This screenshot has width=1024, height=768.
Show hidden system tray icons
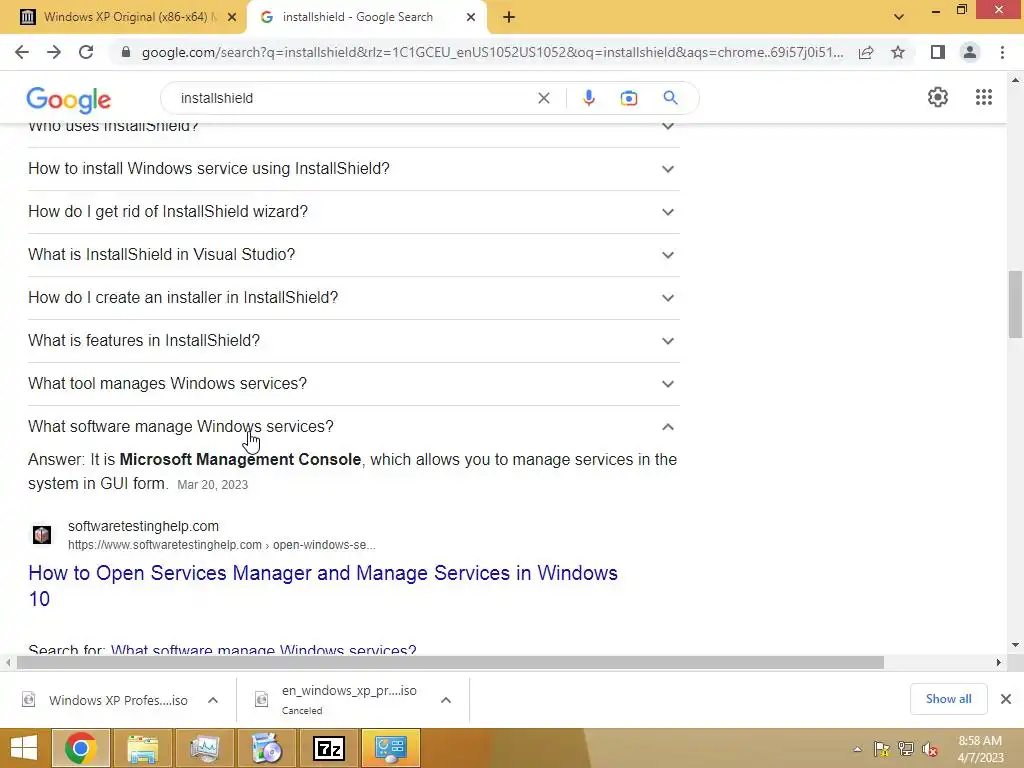pyautogui.click(x=857, y=749)
